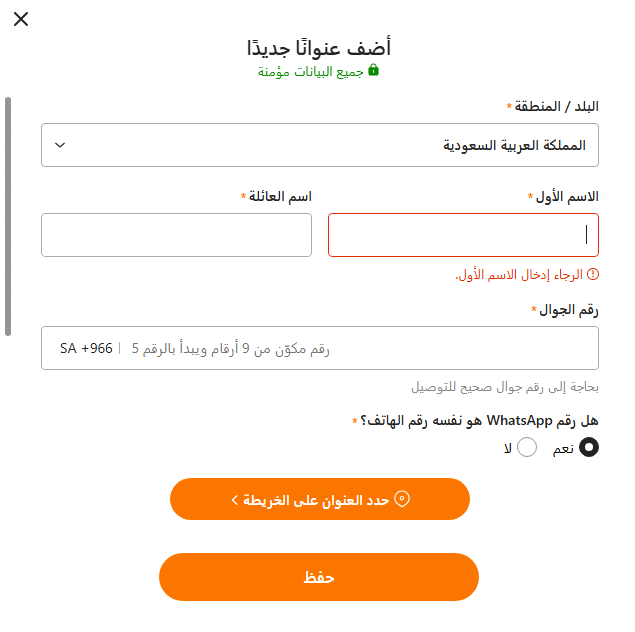This screenshot has height=632, width=635.
Task: Click the رقم الجوال field label
Action: [569, 310]
